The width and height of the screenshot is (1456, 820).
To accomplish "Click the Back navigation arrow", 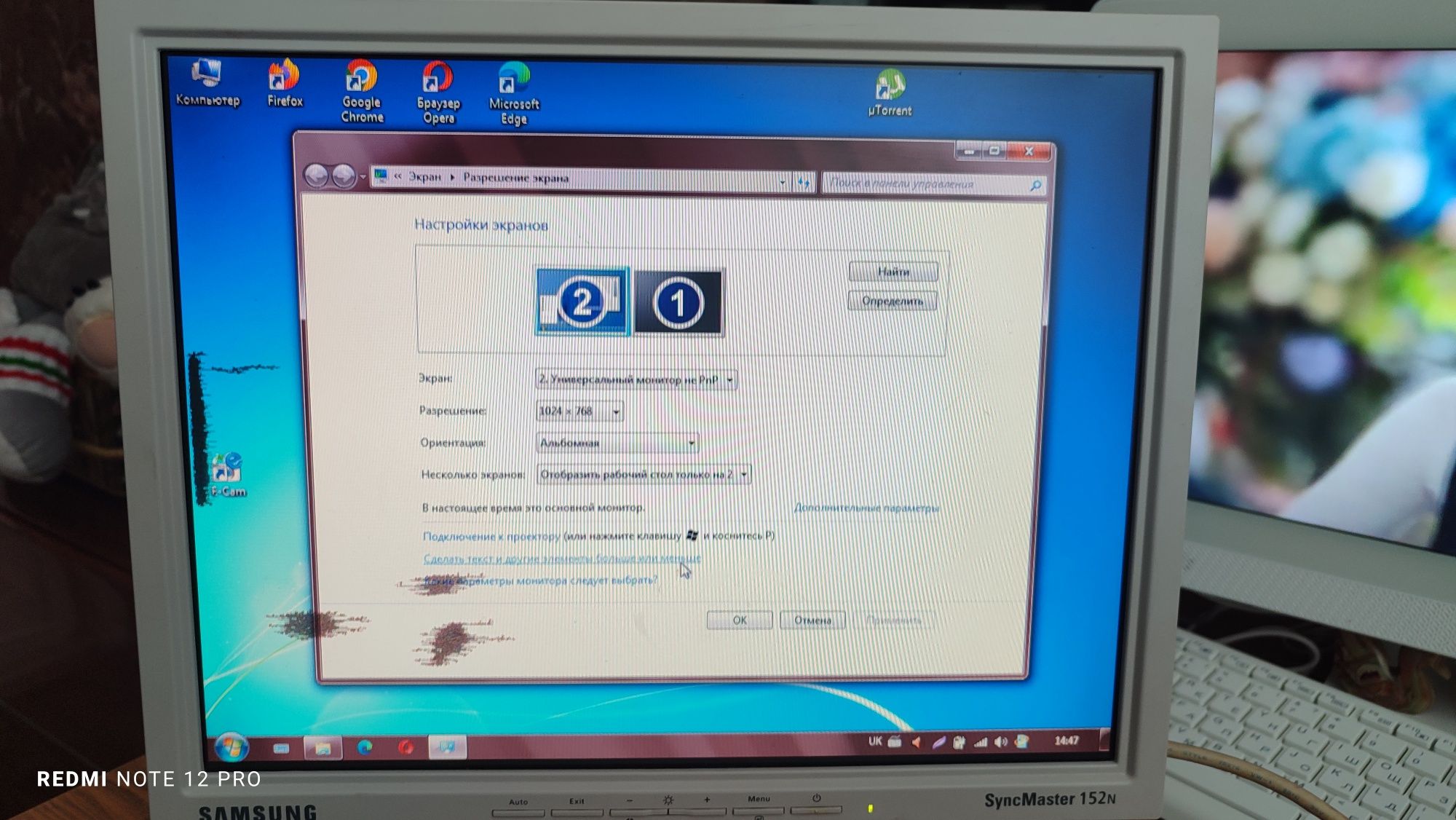I will (x=316, y=176).
